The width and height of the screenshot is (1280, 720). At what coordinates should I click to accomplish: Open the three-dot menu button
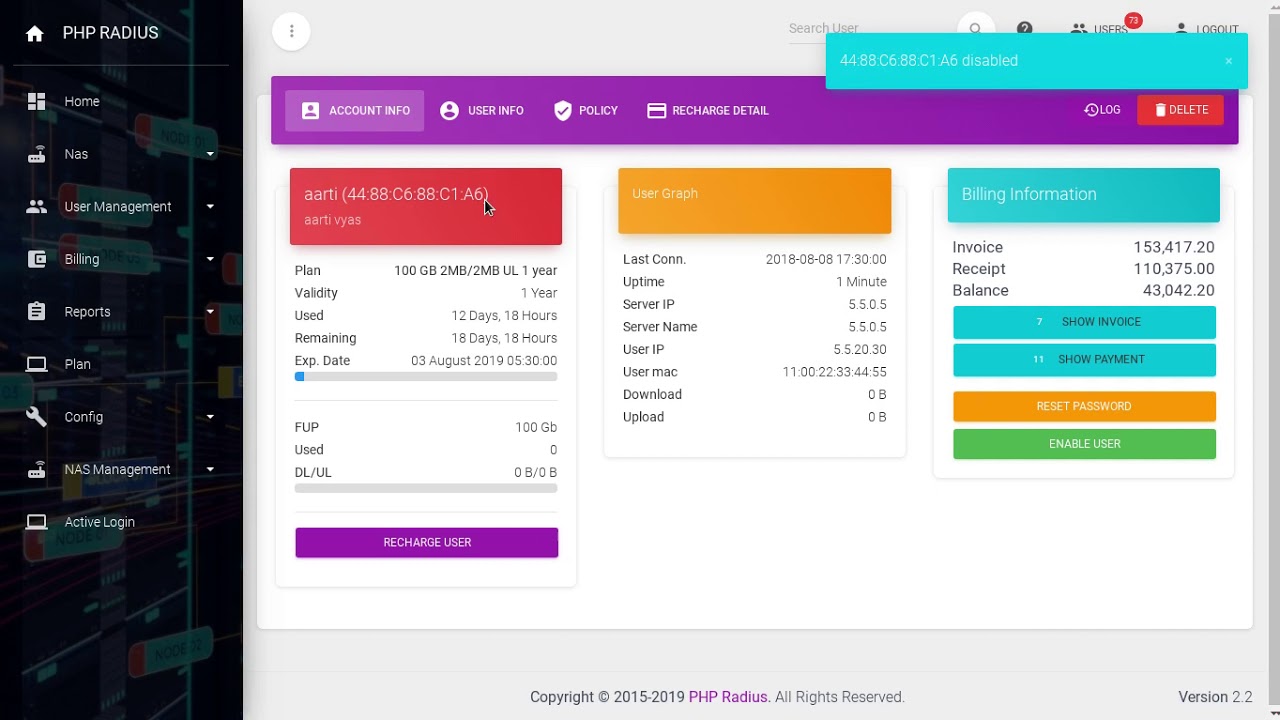pos(291,31)
